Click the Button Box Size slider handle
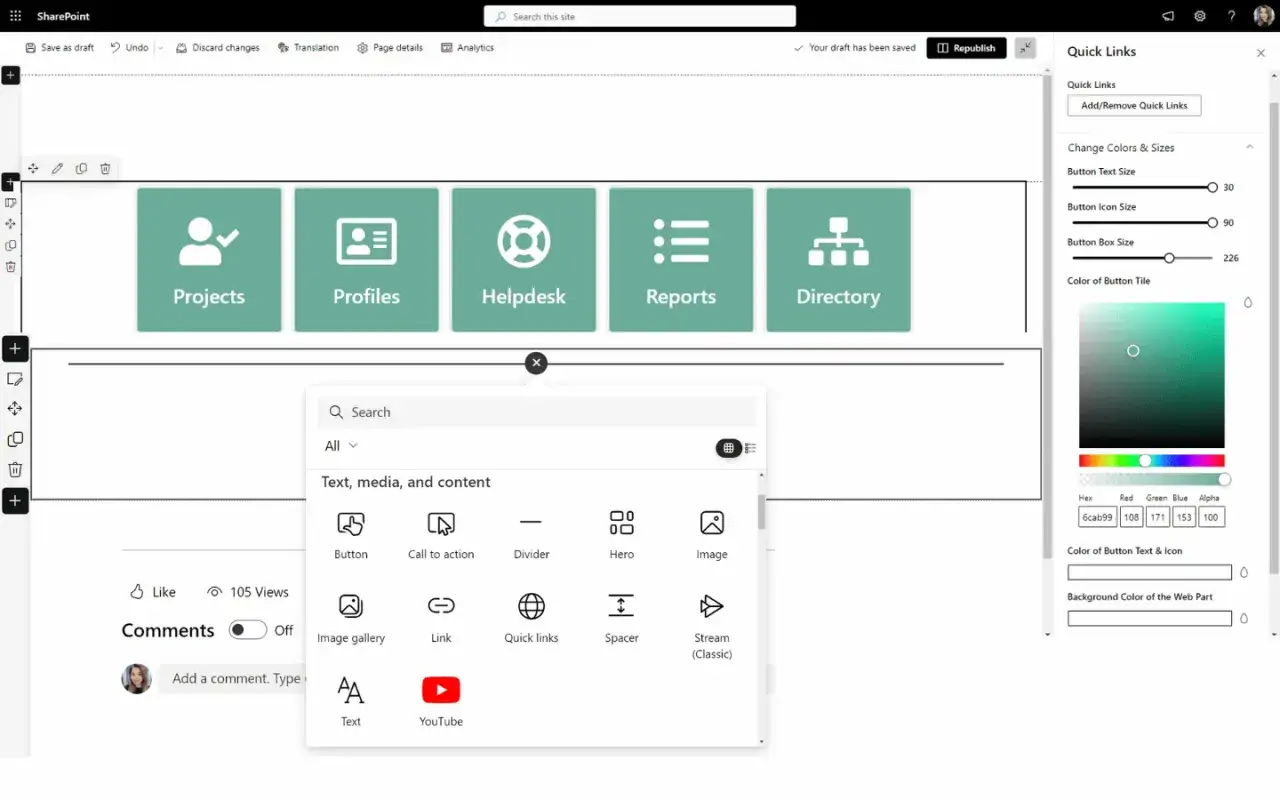The width and height of the screenshot is (1280, 800). (x=1169, y=258)
